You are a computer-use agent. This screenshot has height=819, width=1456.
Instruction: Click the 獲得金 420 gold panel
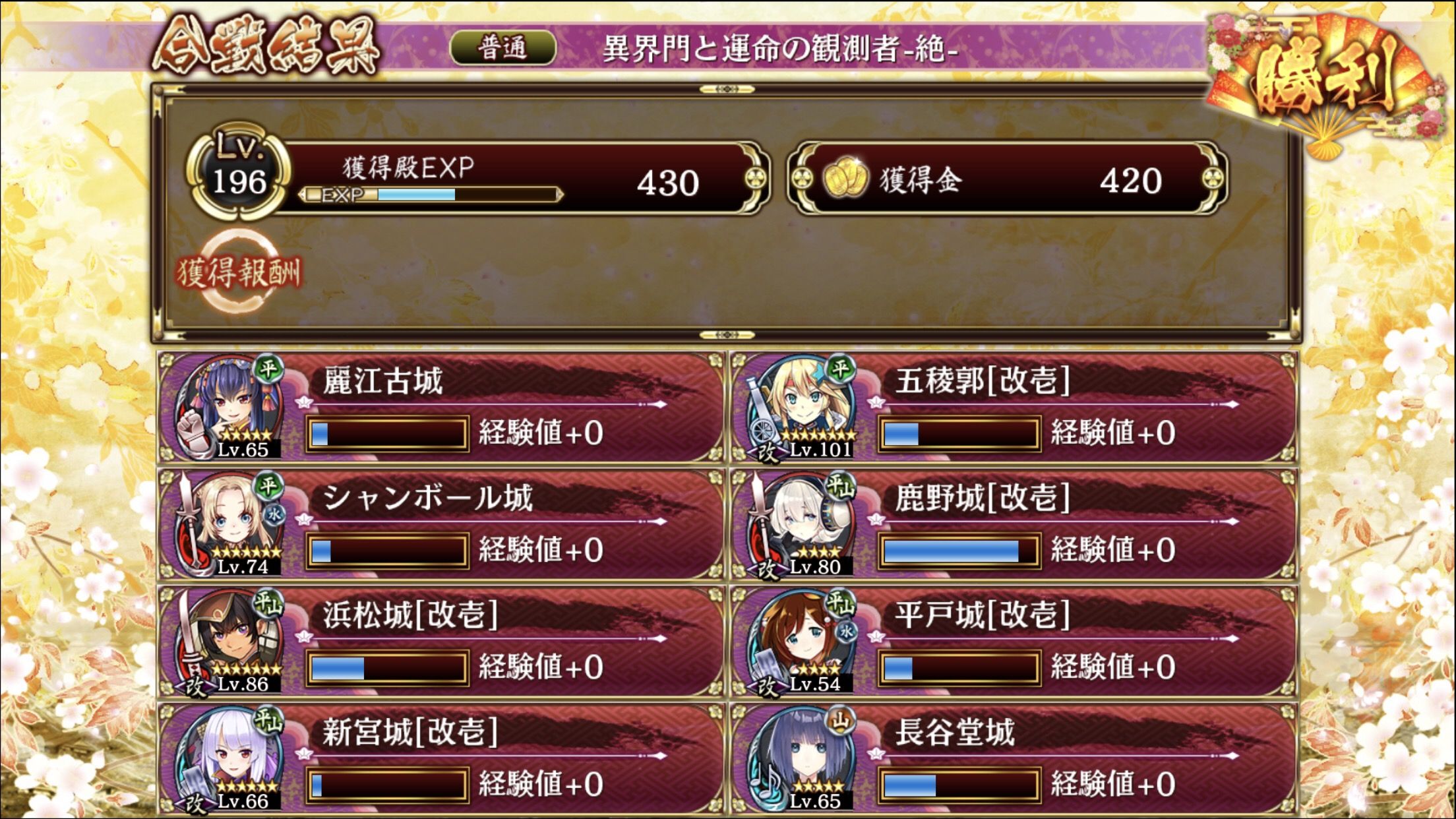[x=1008, y=179]
